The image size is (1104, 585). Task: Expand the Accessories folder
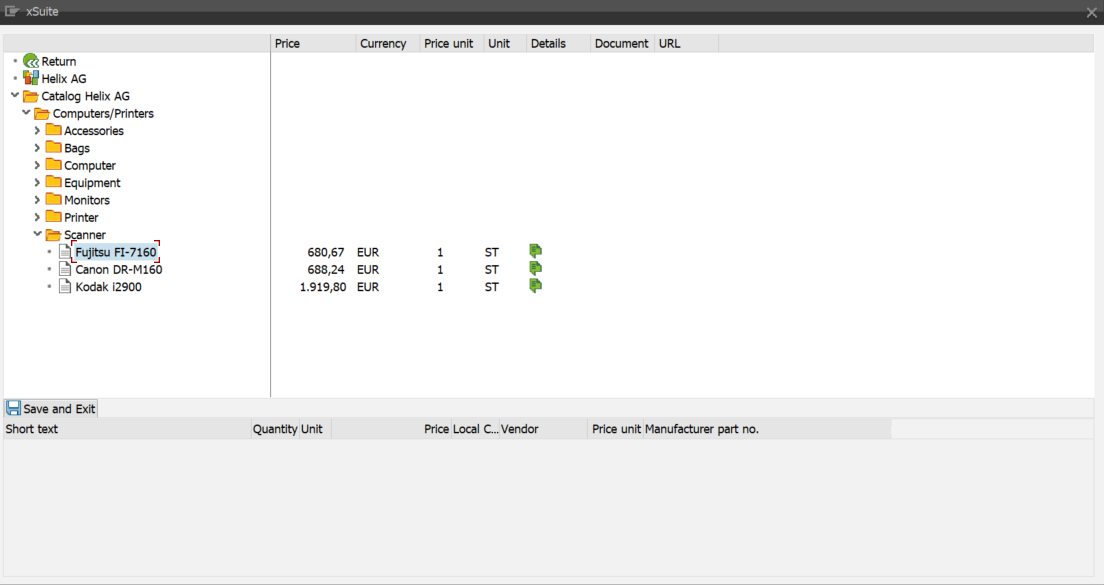37,130
